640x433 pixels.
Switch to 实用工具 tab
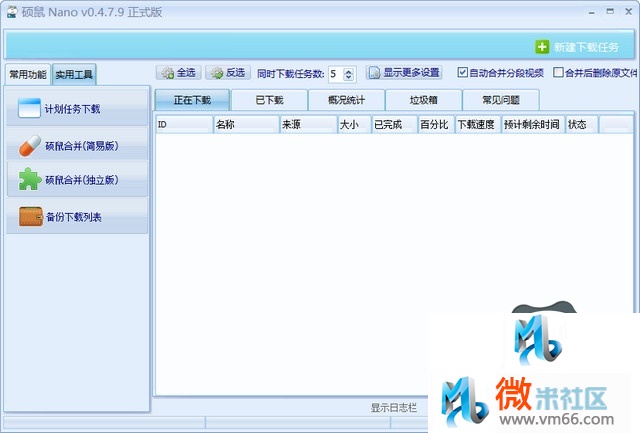click(74, 75)
